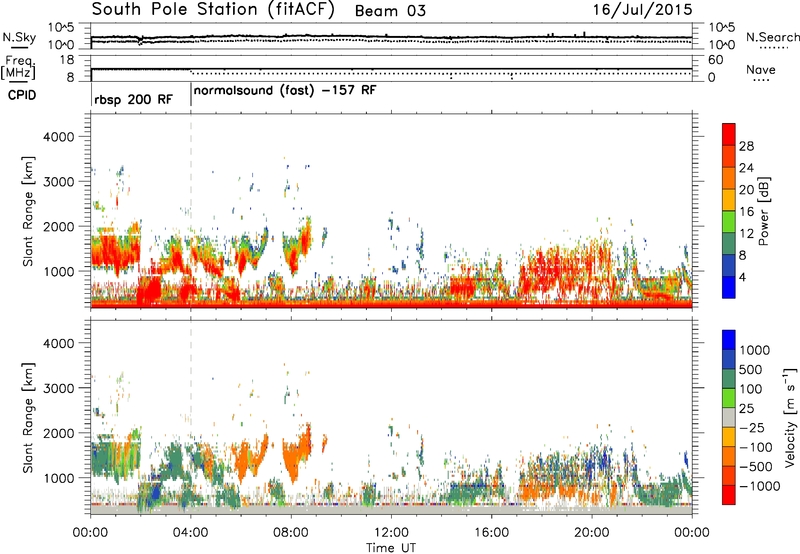This screenshot has height=554, width=800.
Task: Click the 'Slant Range [km]' label of velocity panel
Action: pyautogui.click(x=28, y=418)
